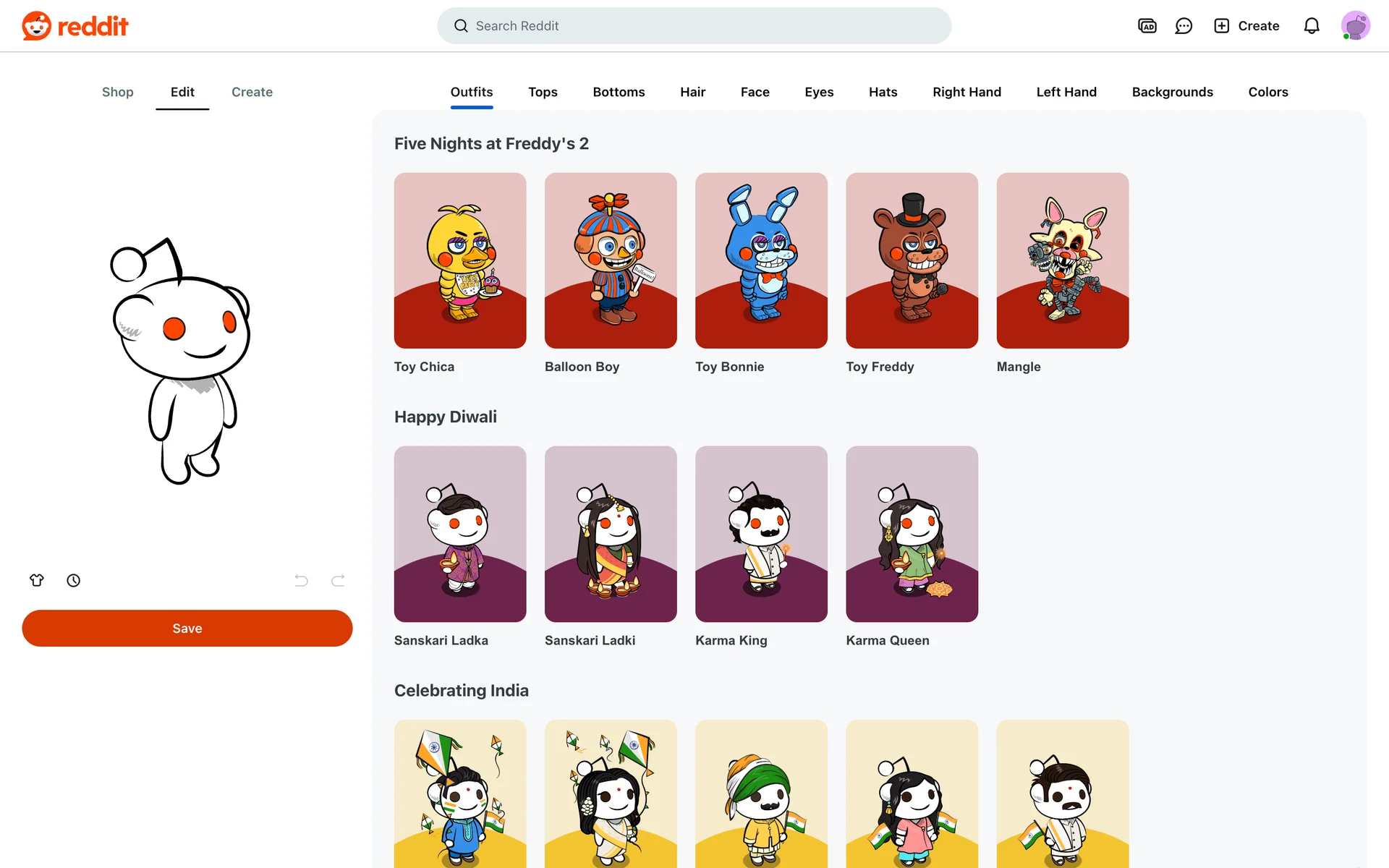This screenshot has height=868, width=1389.
Task: Pick the Sanskari Ladki outfit
Action: [x=611, y=534]
